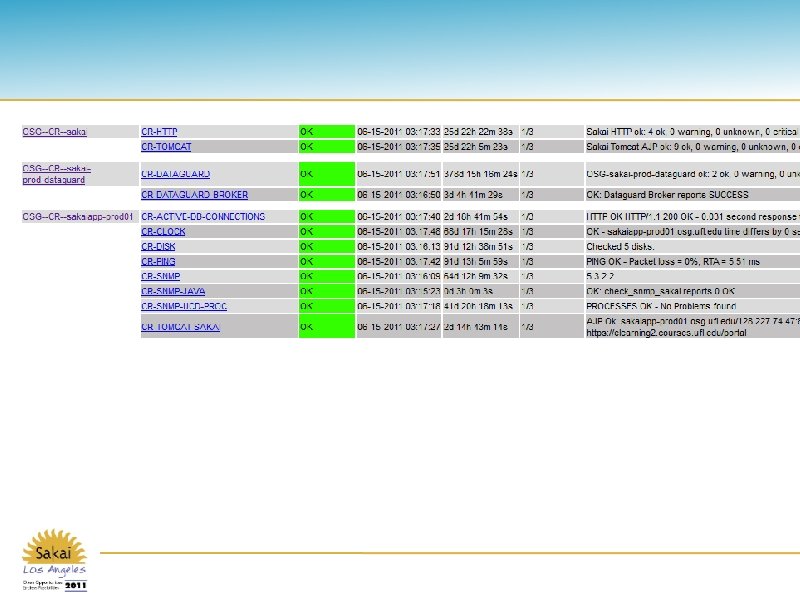The image size is (800, 600).
Task: Open the CSG--CR--sakai host link
Action: coord(55,132)
